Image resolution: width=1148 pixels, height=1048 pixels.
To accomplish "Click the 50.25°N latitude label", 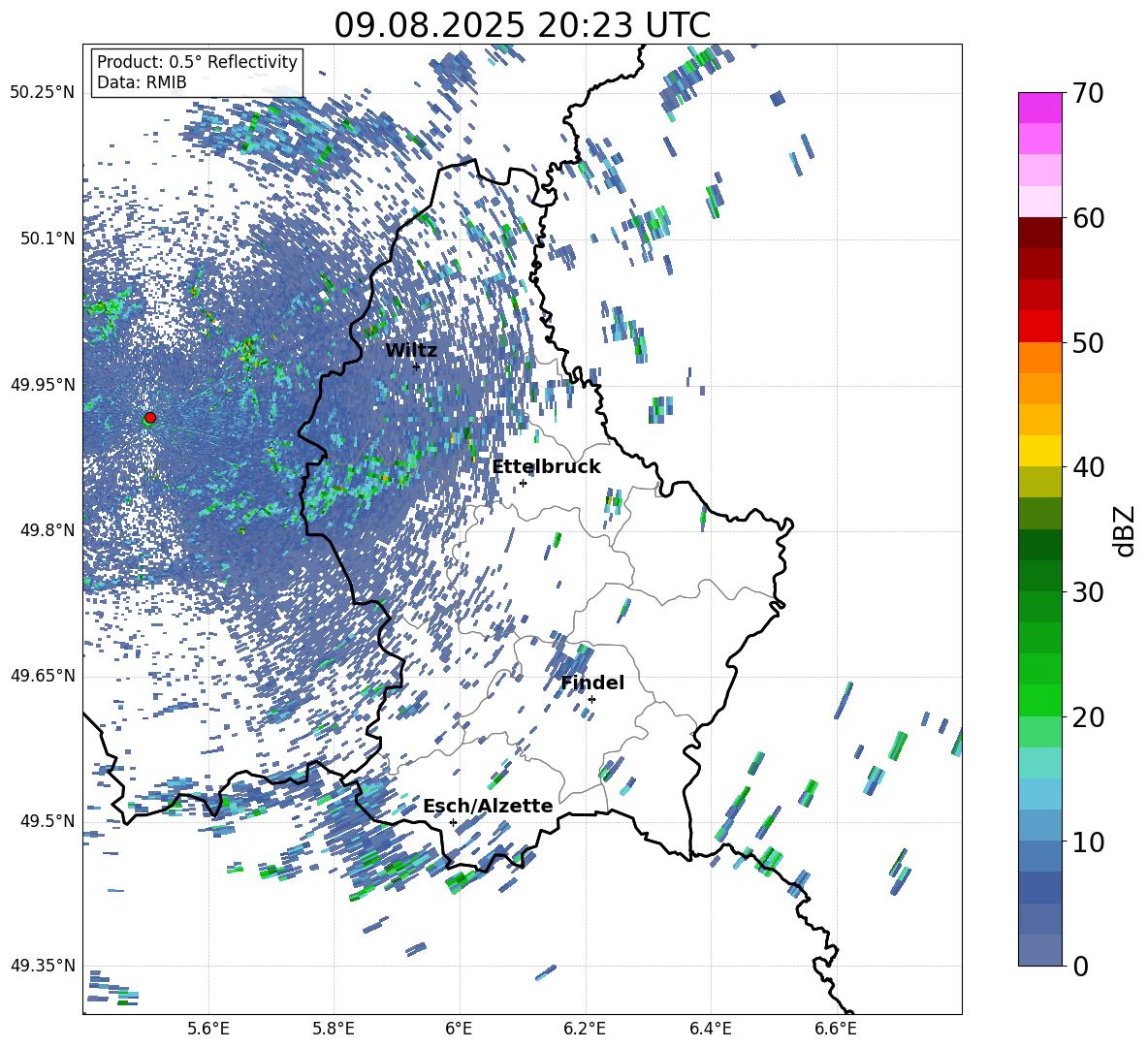I will pos(43,93).
